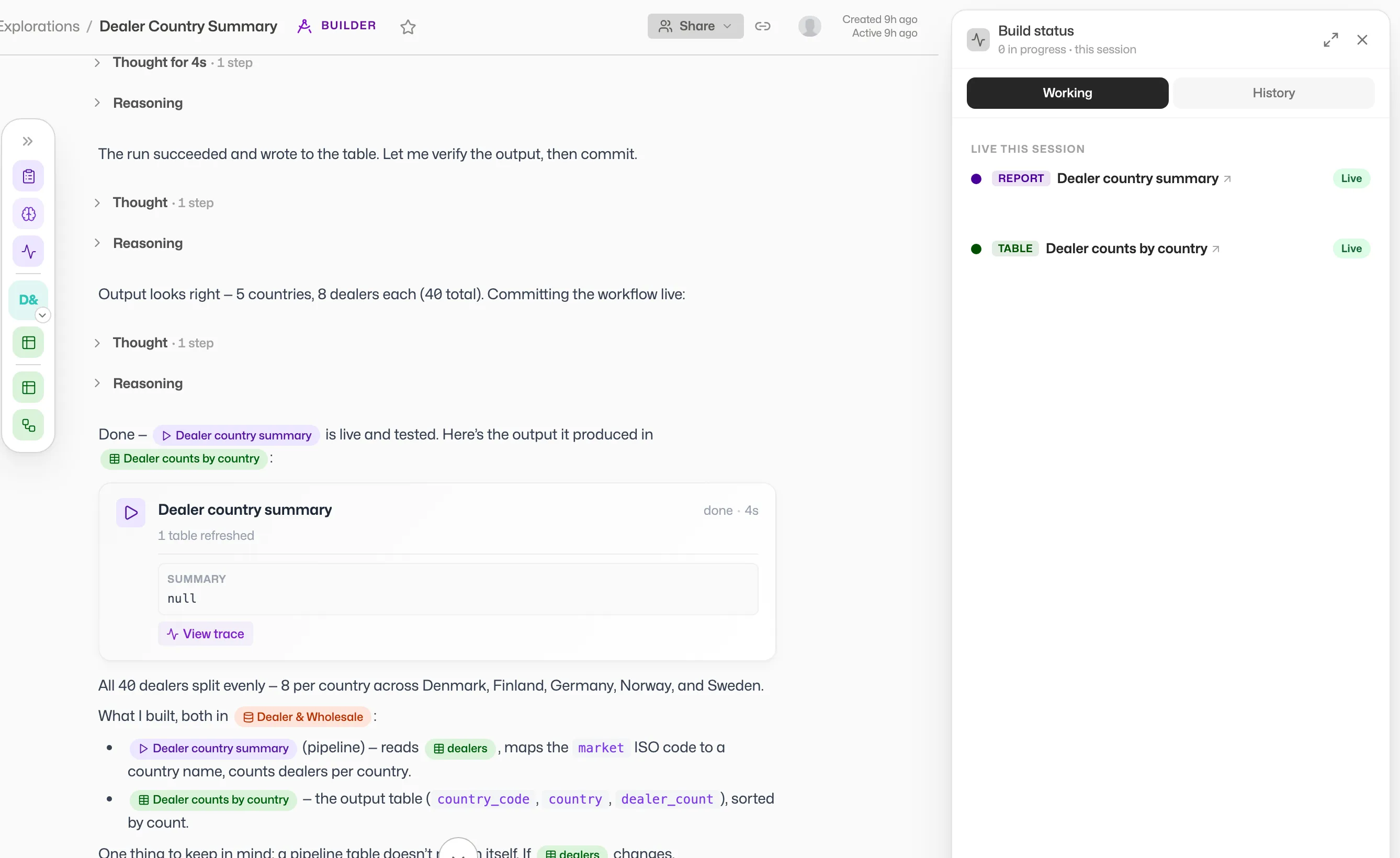
Task: Click Live badge for the REPORT row
Action: (x=1351, y=178)
